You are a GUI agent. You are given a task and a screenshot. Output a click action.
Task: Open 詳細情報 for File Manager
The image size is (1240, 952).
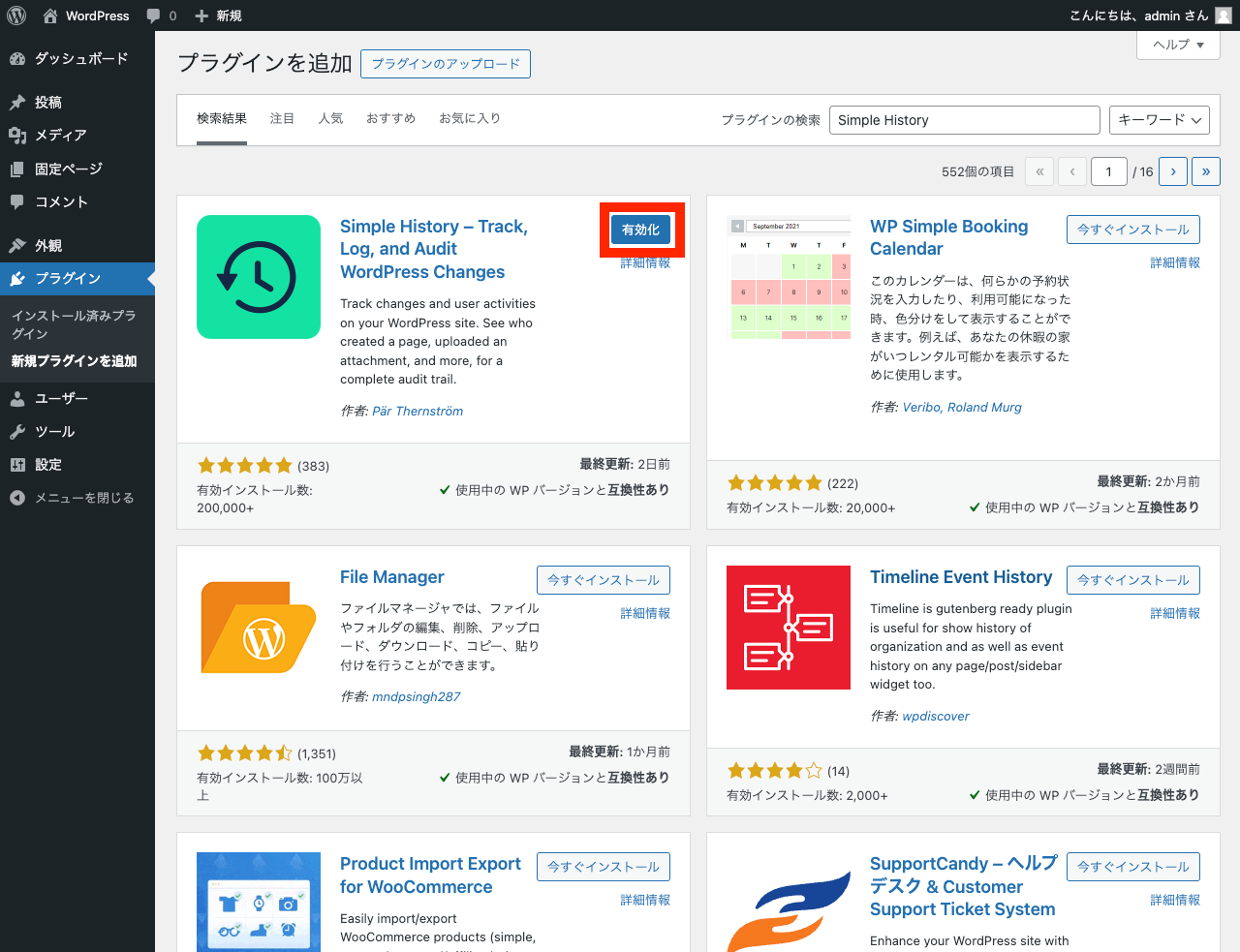[x=645, y=613]
